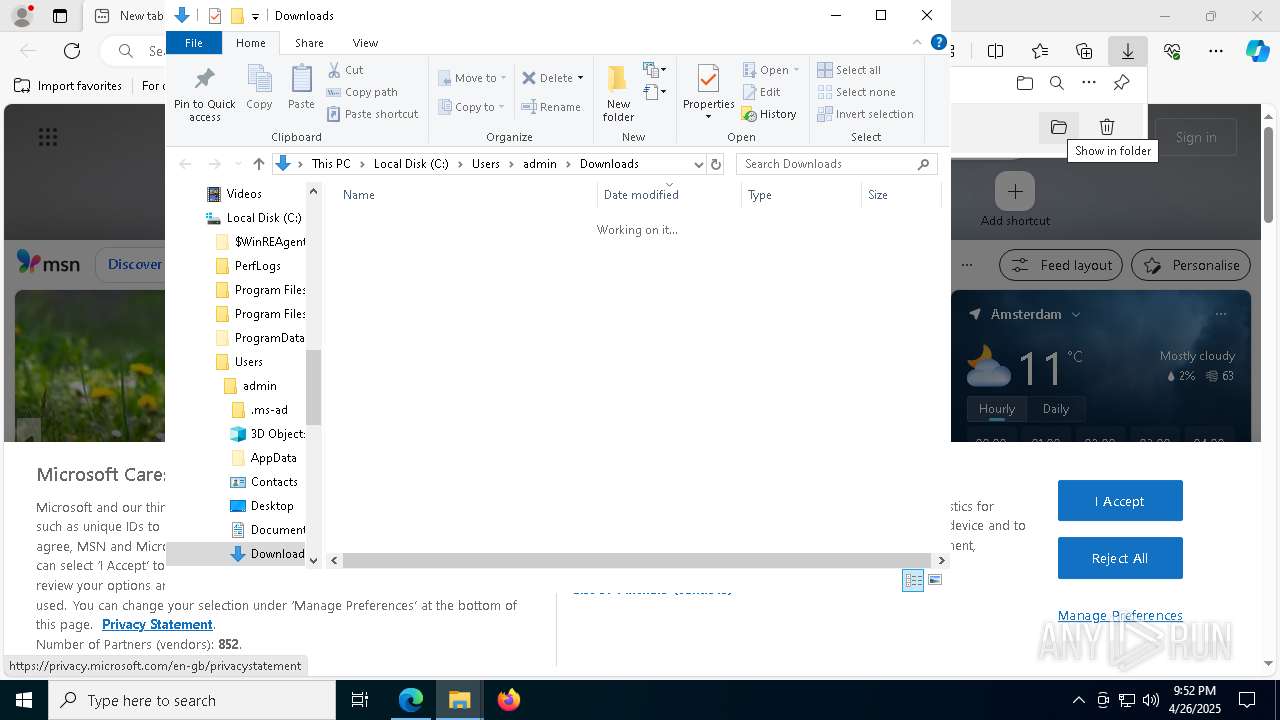The width and height of the screenshot is (1280, 720).
Task: Click Feed layout button
Action: pyautogui.click(x=1061, y=265)
